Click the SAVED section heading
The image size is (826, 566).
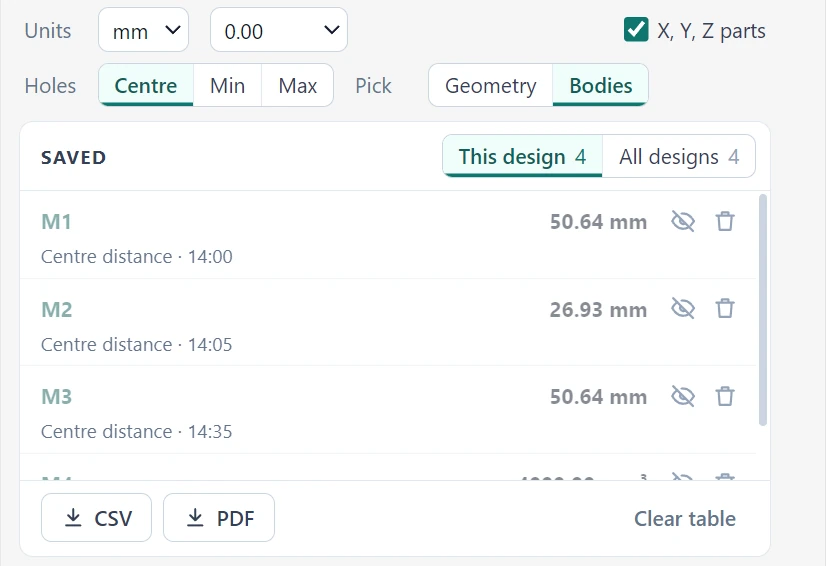click(x=74, y=158)
